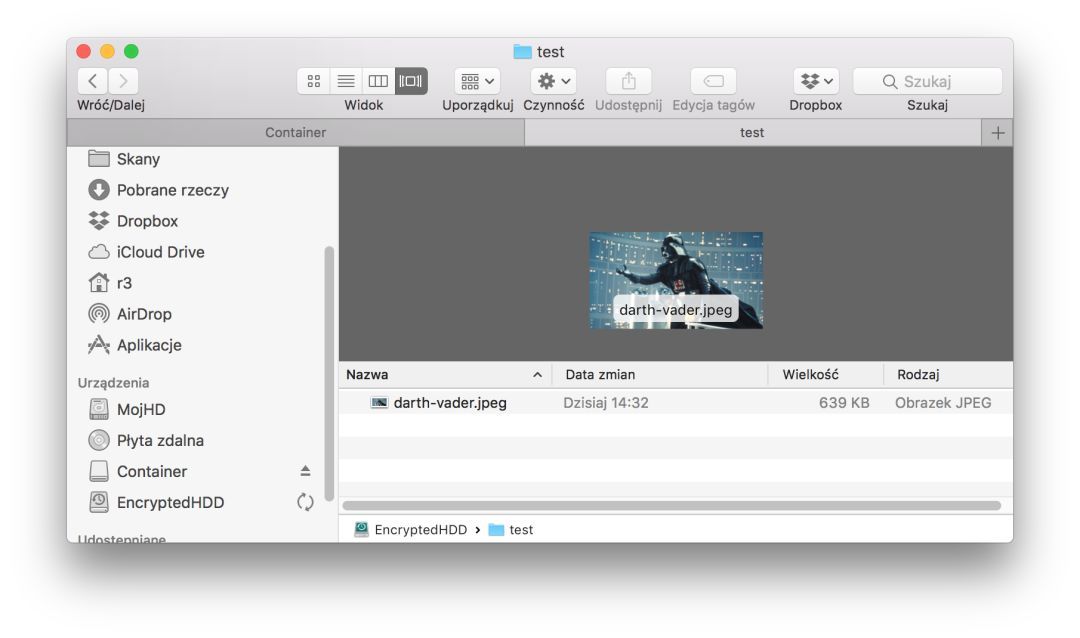1080x638 pixels.
Task: Switch to icon view mode
Action: [313, 81]
